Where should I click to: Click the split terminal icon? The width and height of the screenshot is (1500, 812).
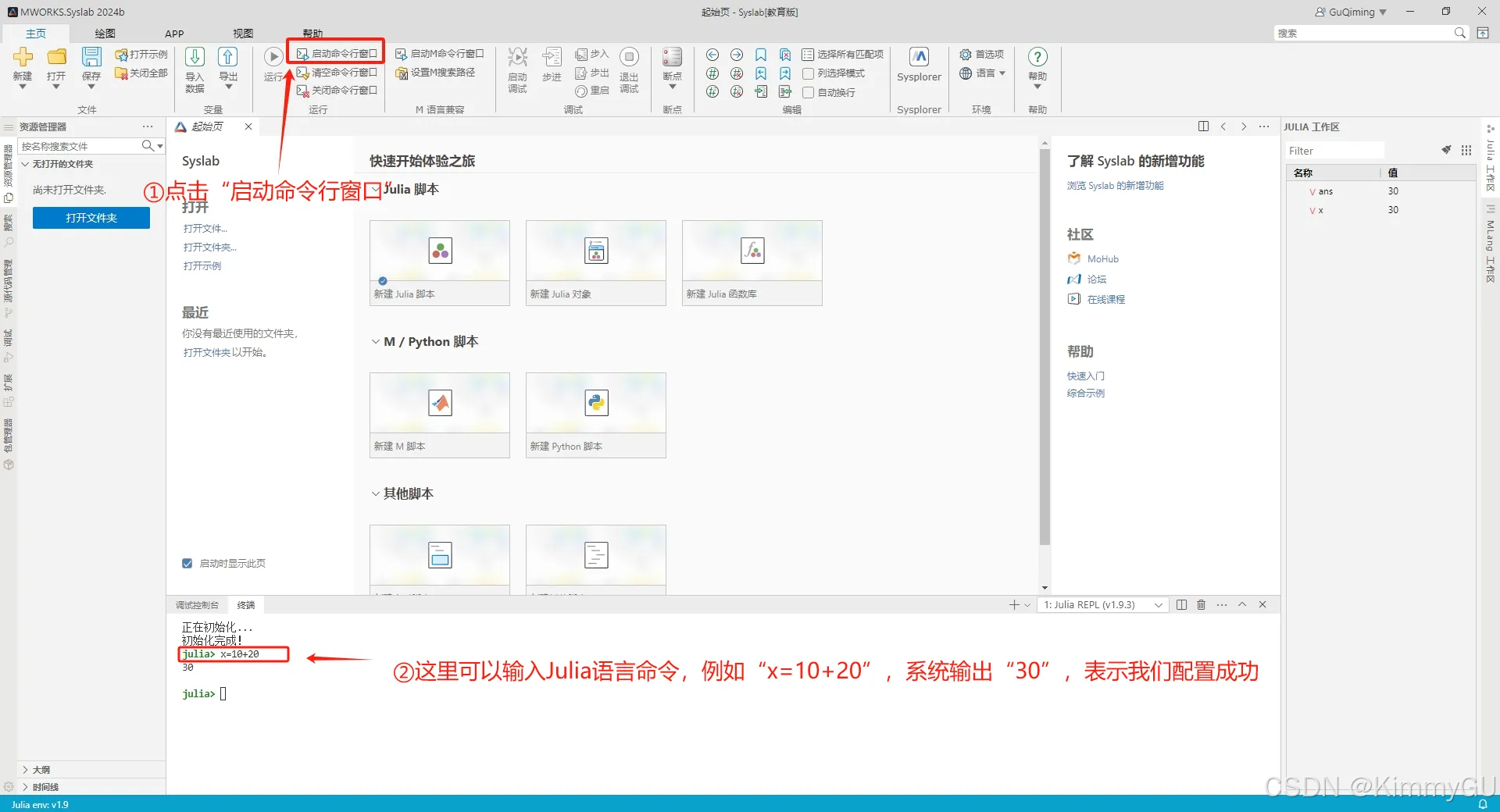coord(1181,605)
